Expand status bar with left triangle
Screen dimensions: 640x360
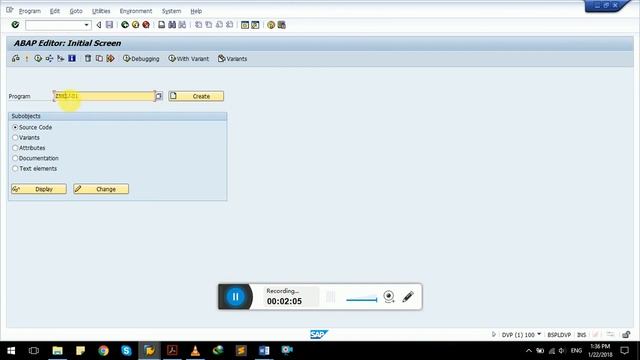493,334
